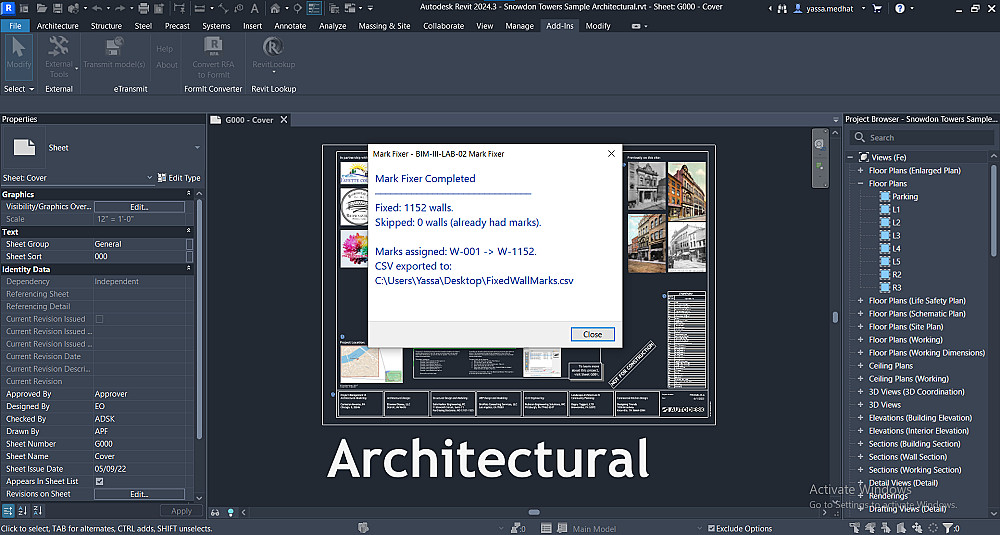Viewport: 1000px width, 535px height.
Task: Toggle the Current Revision Issued checkbox
Action: coord(99,319)
